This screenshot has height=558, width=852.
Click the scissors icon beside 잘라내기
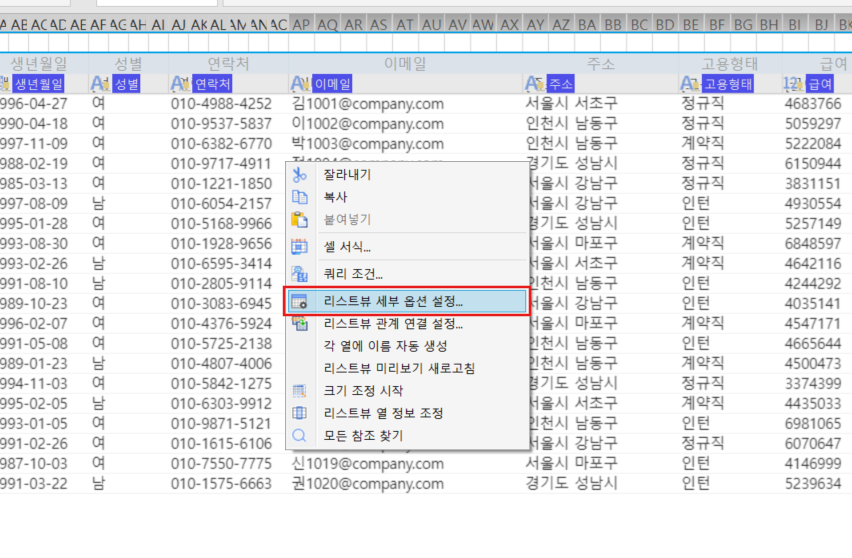(299, 175)
